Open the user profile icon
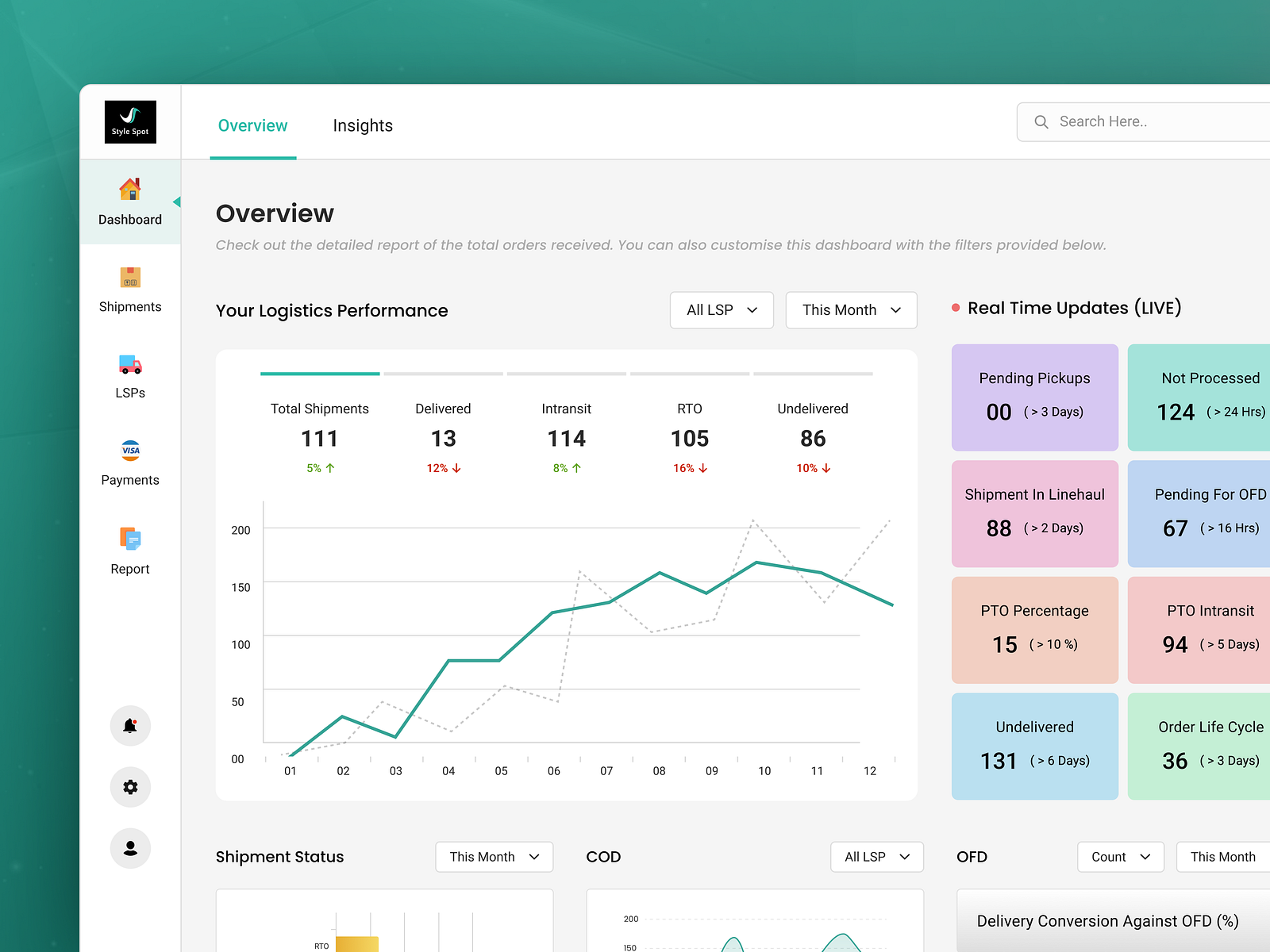The width and height of the screenshot is (1270, 952). click(129, 848)
